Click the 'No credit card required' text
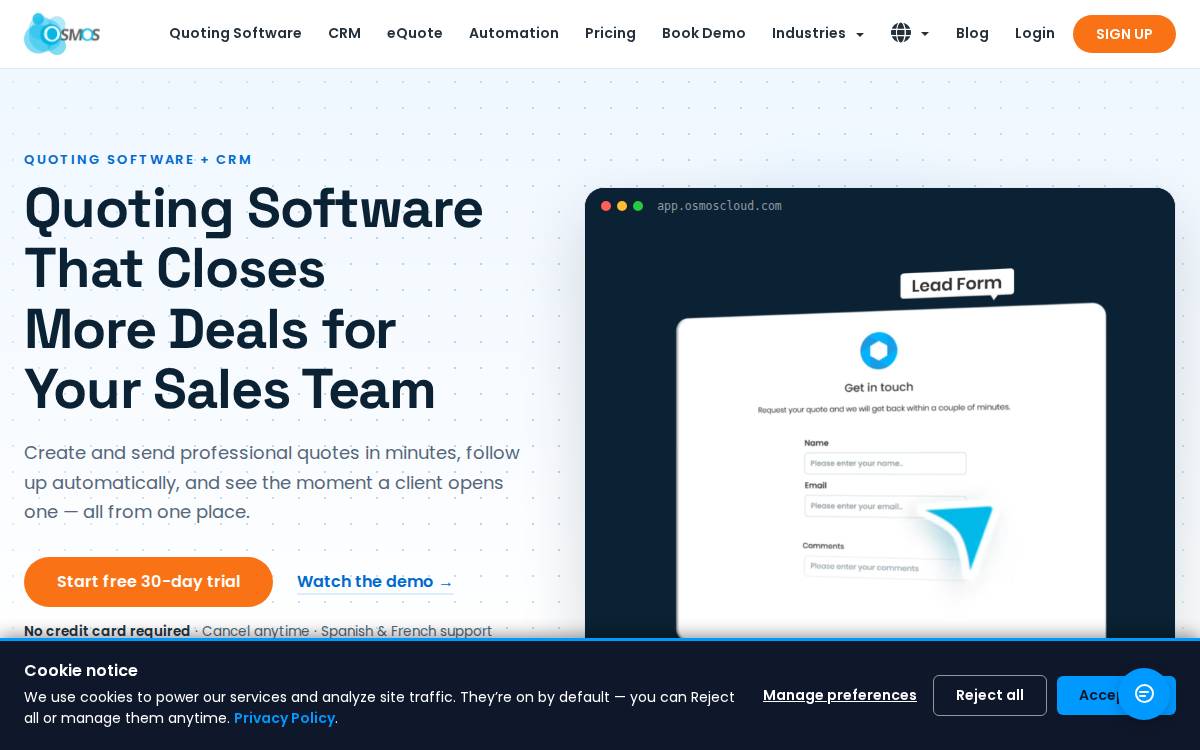Image resolution: width=1200 pixels, height=750 pixels. click(107, 631)
